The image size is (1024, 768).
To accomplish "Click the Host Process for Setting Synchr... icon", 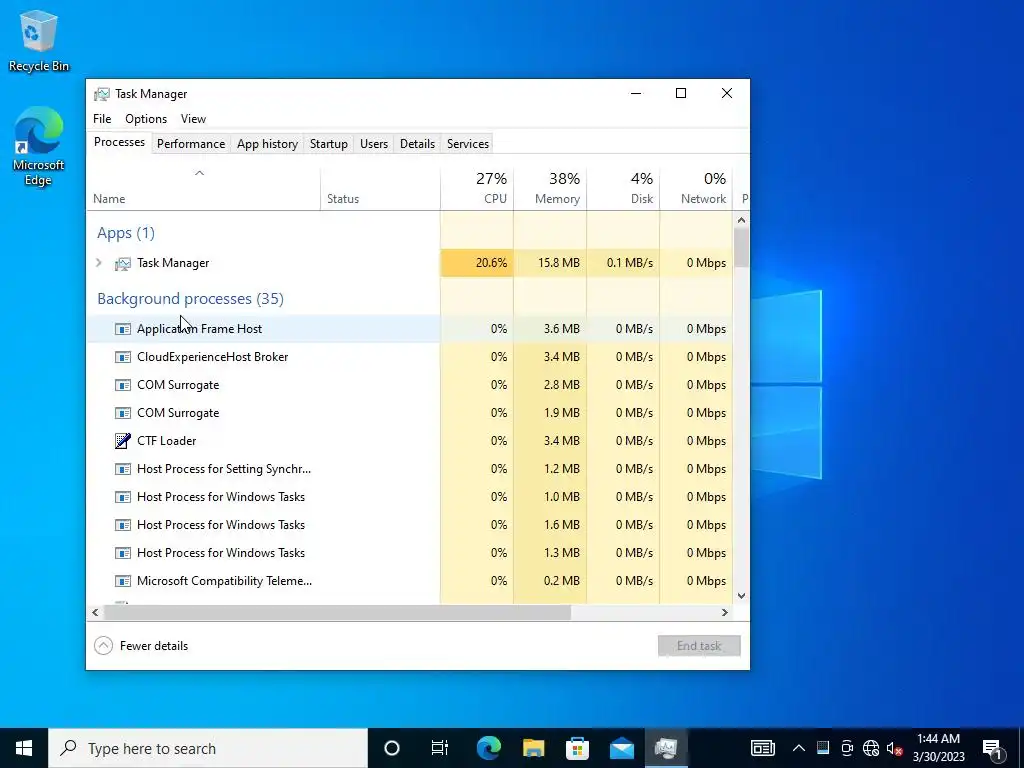I will 122,469.
